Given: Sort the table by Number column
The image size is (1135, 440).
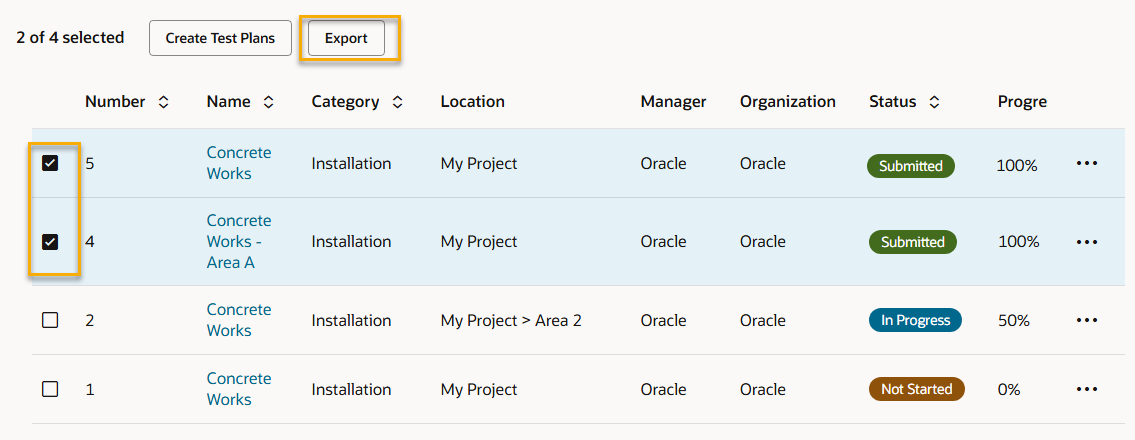Looking at the screenshot, I should click(x=163, y=102).
